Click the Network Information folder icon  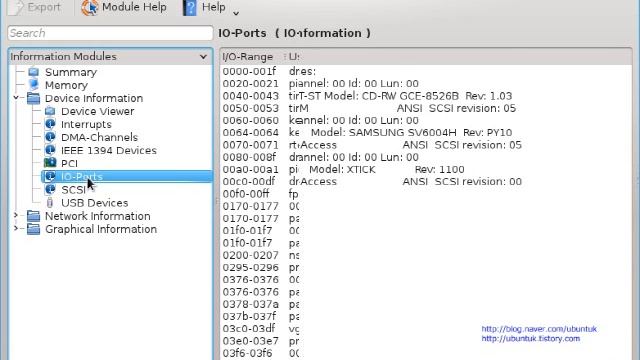click(x=33, y=216)
